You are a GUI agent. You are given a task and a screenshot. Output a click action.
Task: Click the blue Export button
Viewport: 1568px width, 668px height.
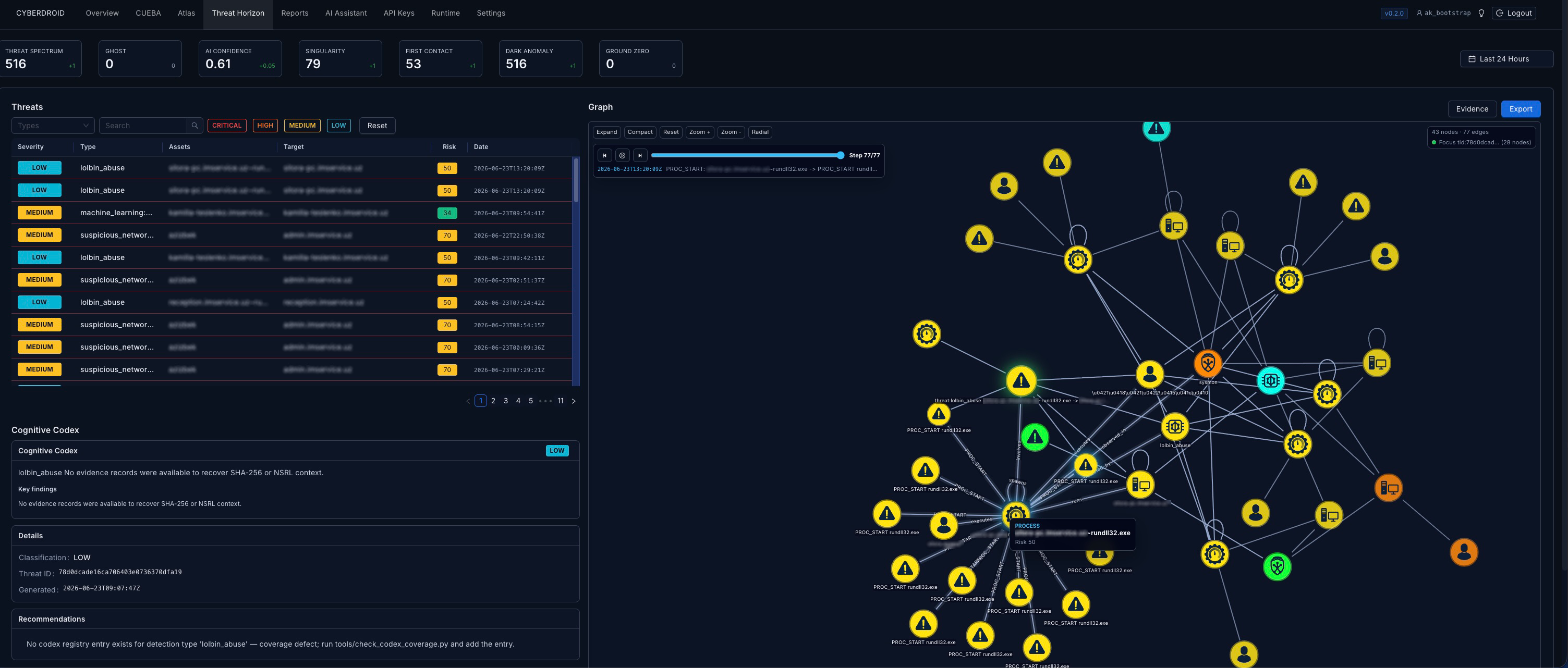point(1520,109)
